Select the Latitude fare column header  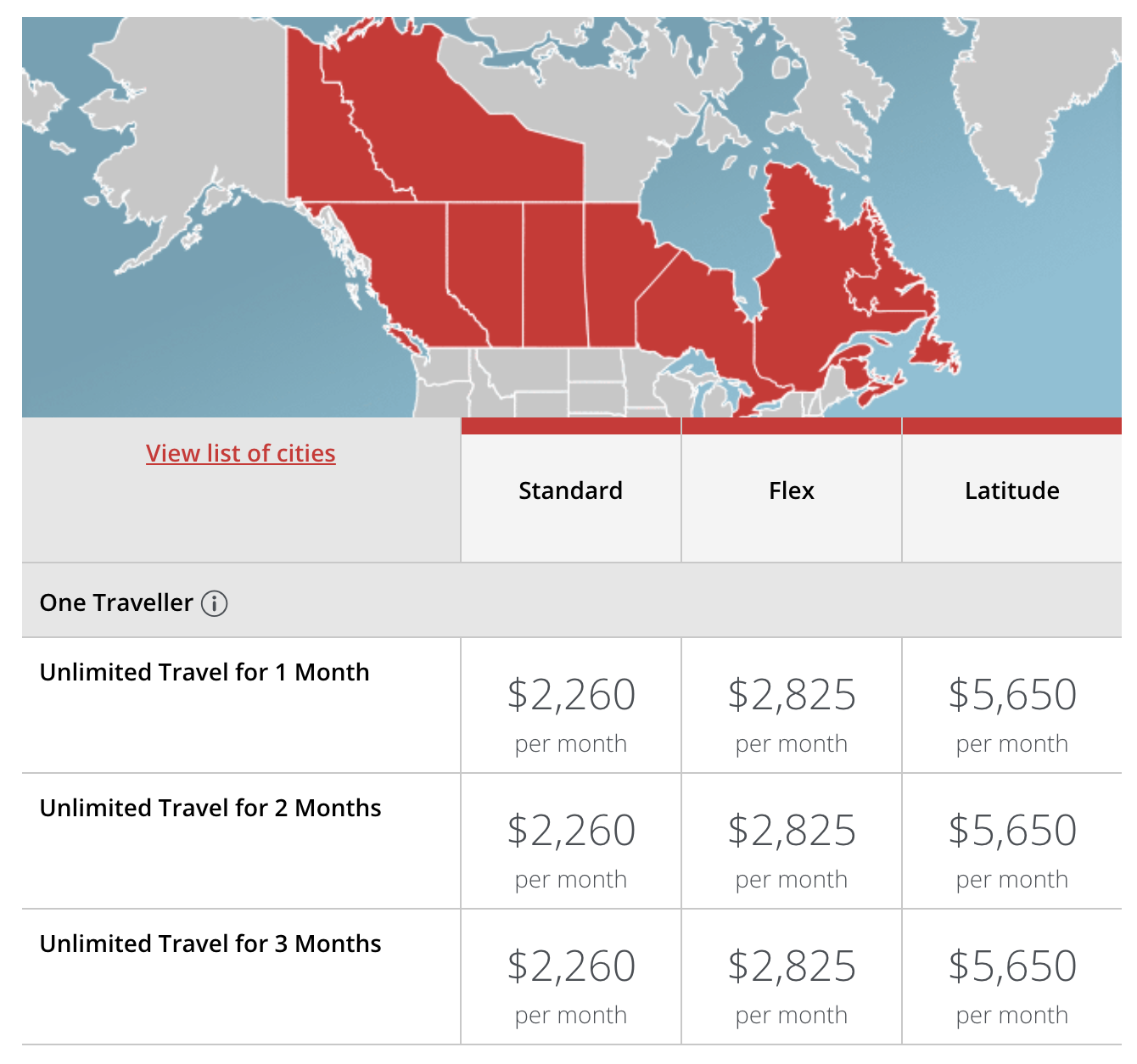(1011, 490)
